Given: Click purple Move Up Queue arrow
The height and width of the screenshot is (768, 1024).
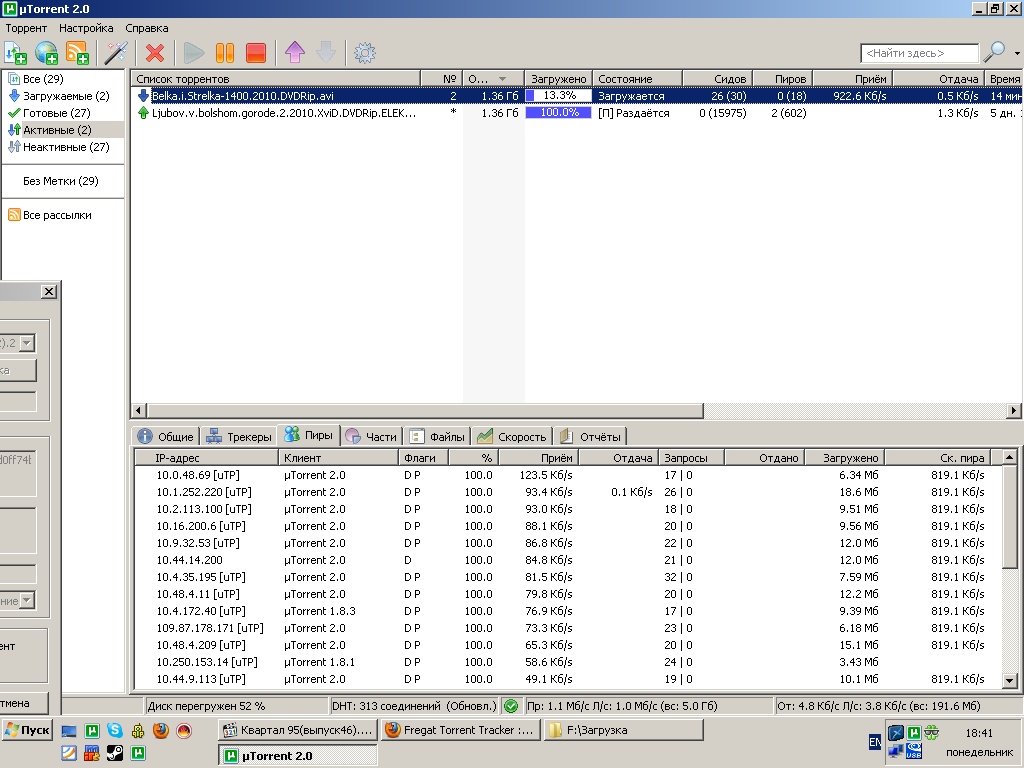Looking at the screenshot, I should pyautogui.click(x=295, y=53).
